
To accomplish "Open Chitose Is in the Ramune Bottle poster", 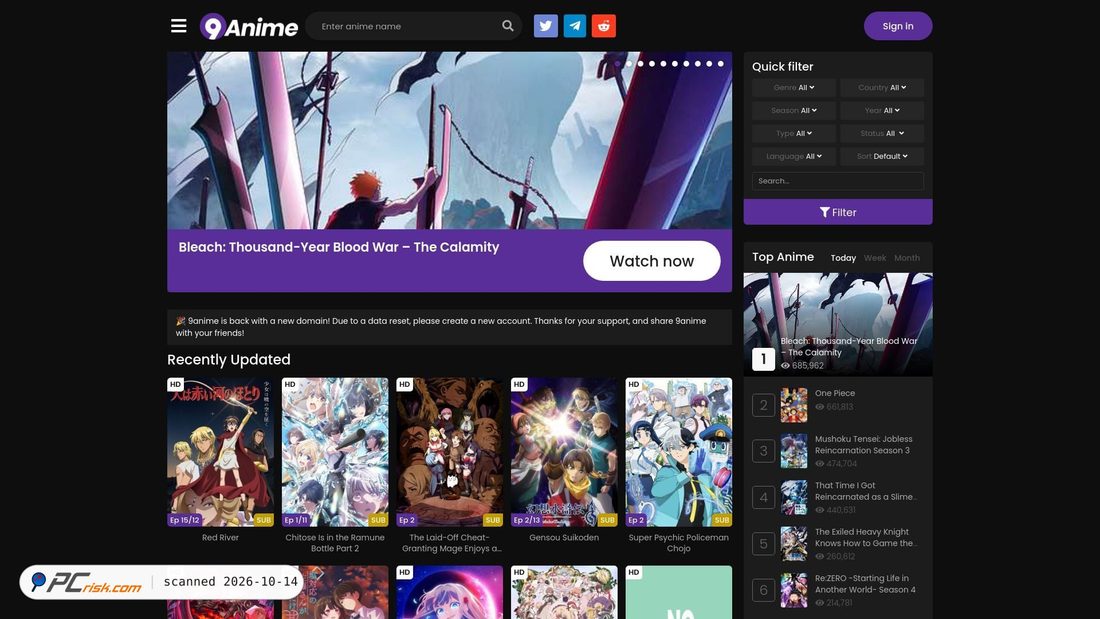I will pyautogui.click(x=335, y=452).
